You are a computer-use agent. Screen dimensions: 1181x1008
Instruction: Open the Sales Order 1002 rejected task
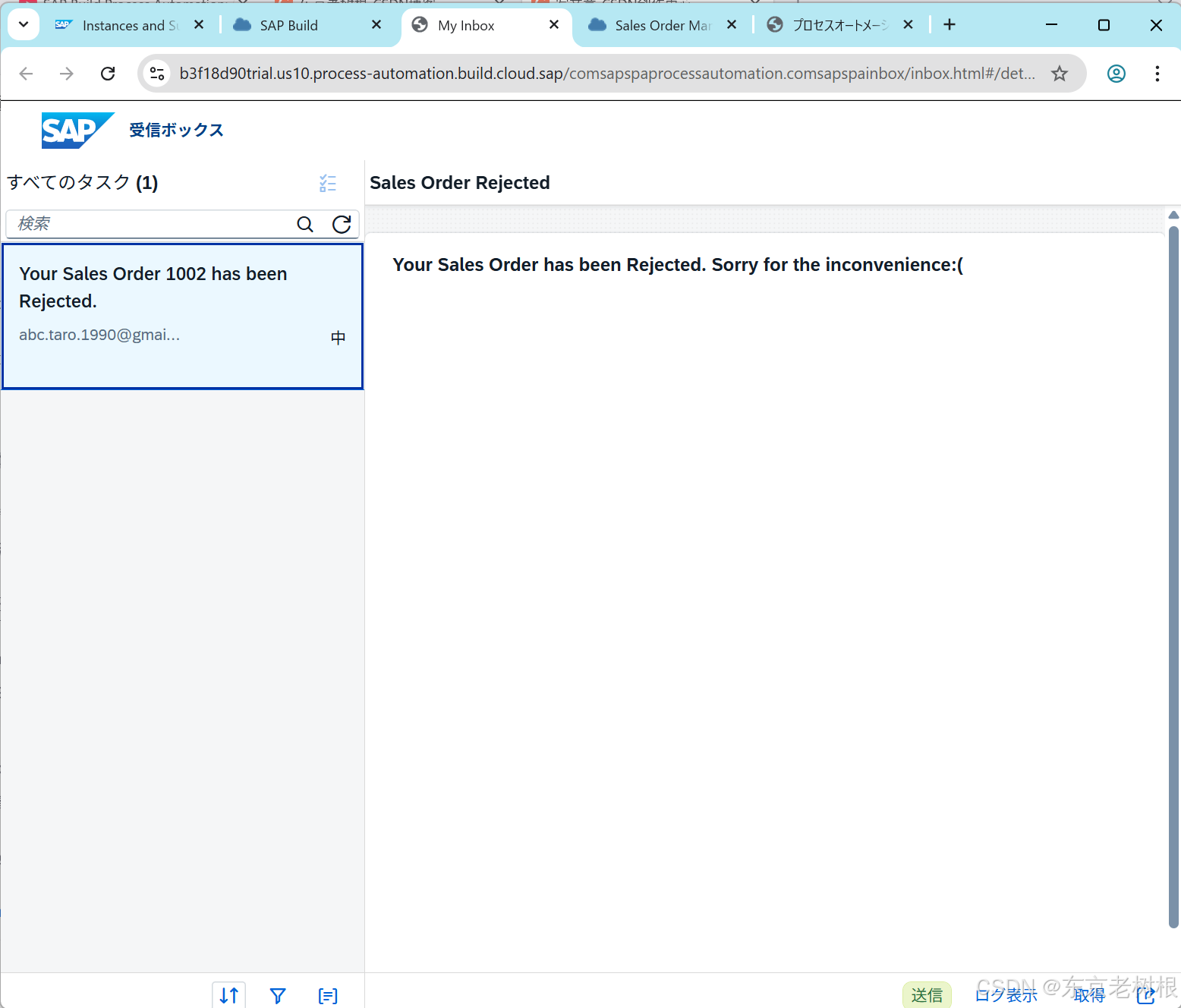tap(182, 317)
